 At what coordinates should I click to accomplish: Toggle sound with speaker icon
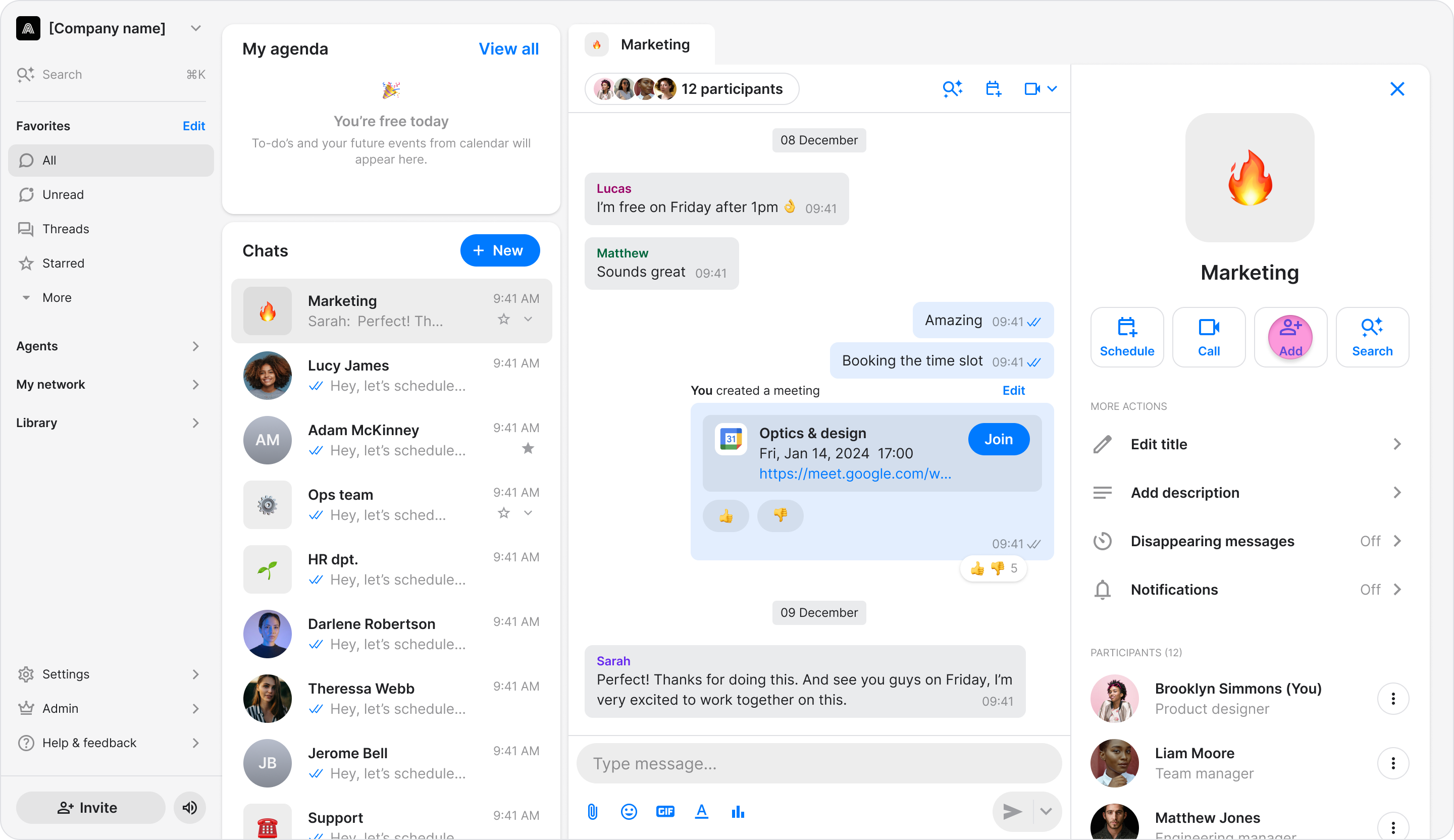coord(190,807)
